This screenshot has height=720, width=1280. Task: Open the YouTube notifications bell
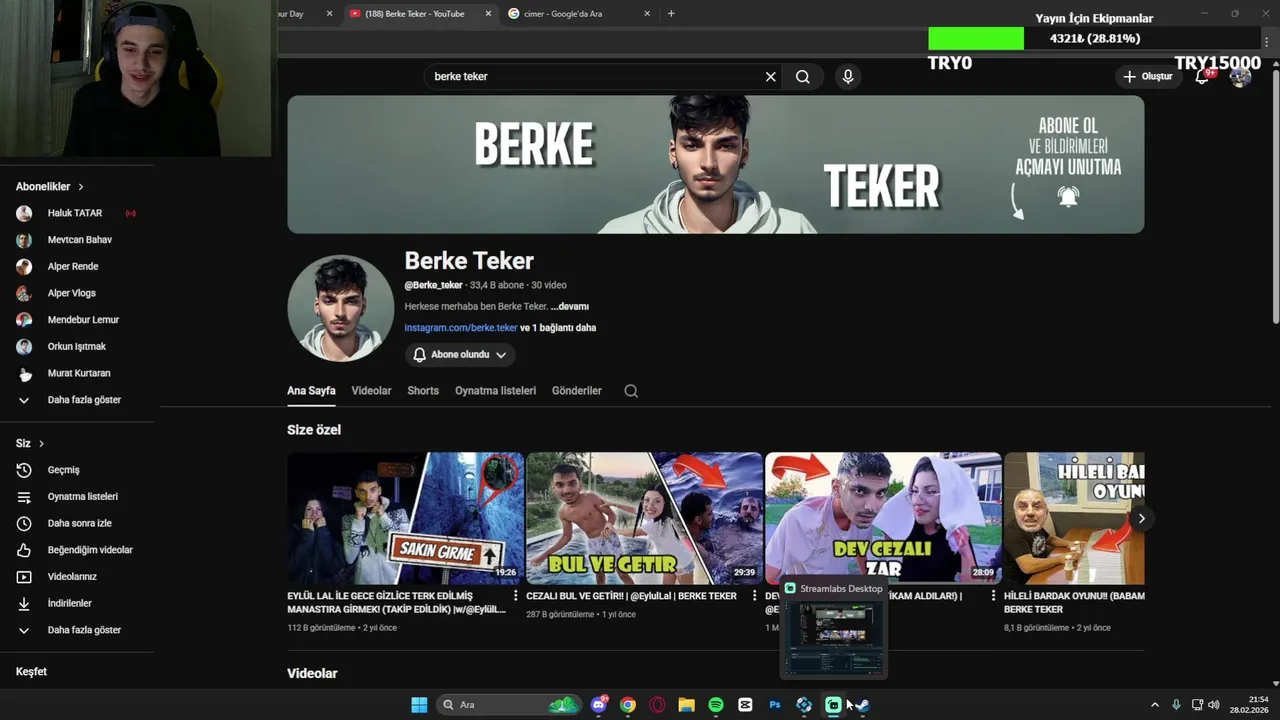point(1203,77)
